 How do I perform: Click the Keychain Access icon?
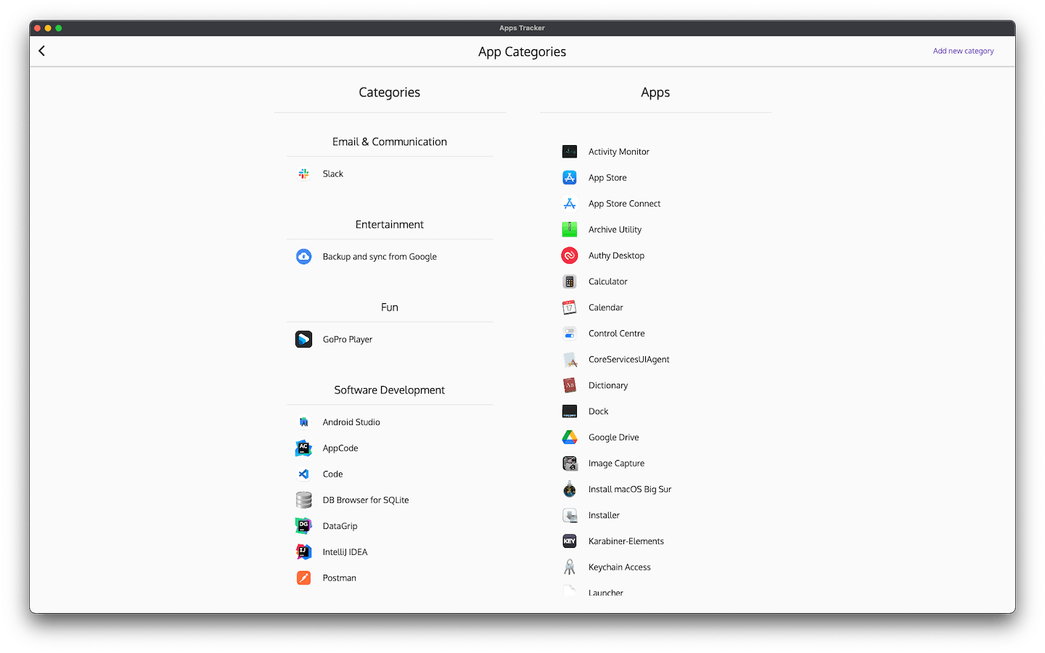tap(569, 568)
